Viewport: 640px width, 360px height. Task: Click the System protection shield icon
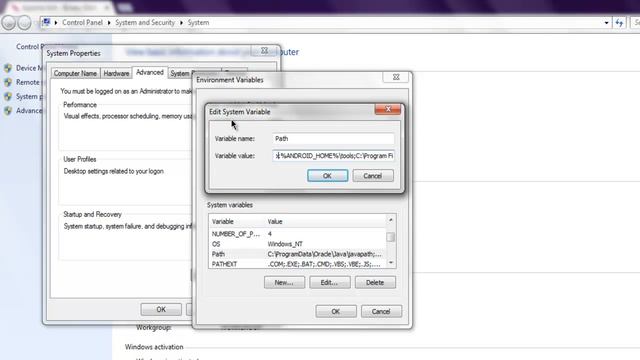8,97
